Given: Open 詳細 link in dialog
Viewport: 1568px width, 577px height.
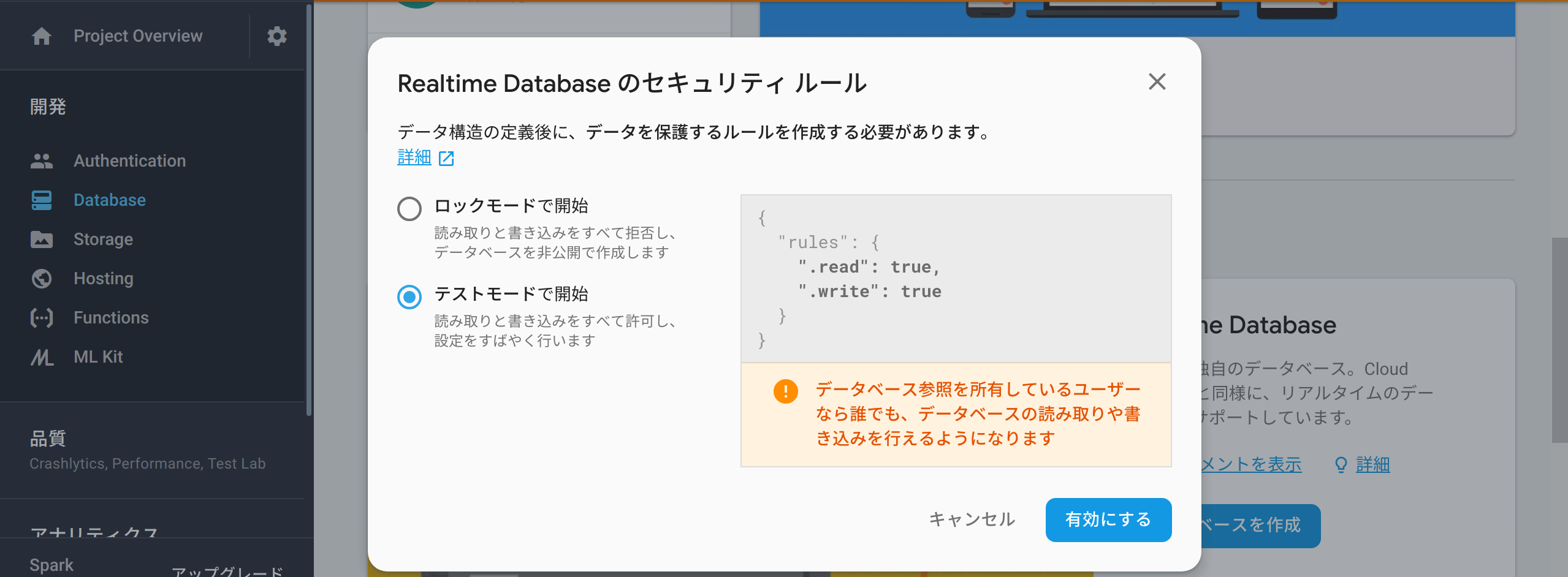Looking at the screenshot, I should [414, 158].
